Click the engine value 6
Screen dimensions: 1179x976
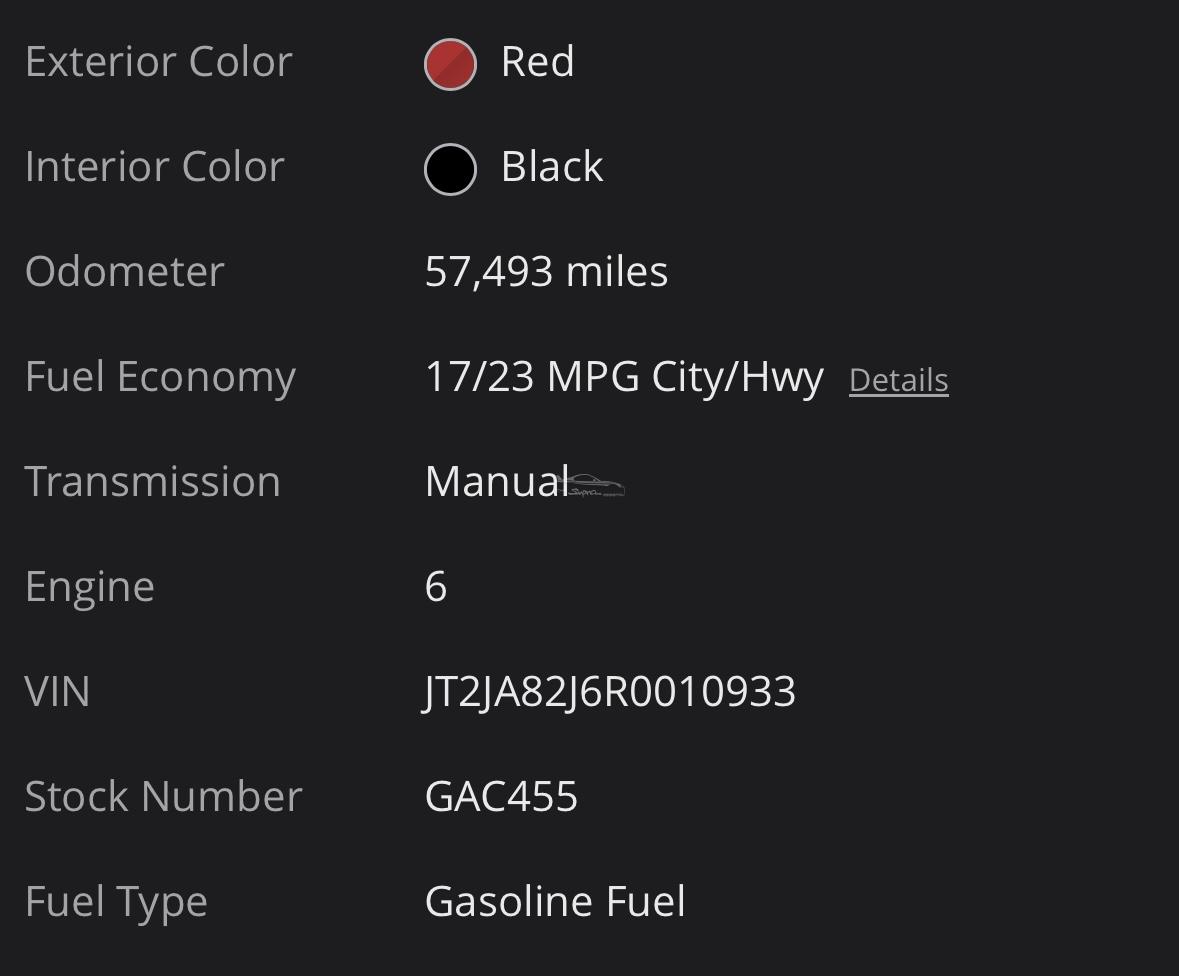click(x=436, y=587)
